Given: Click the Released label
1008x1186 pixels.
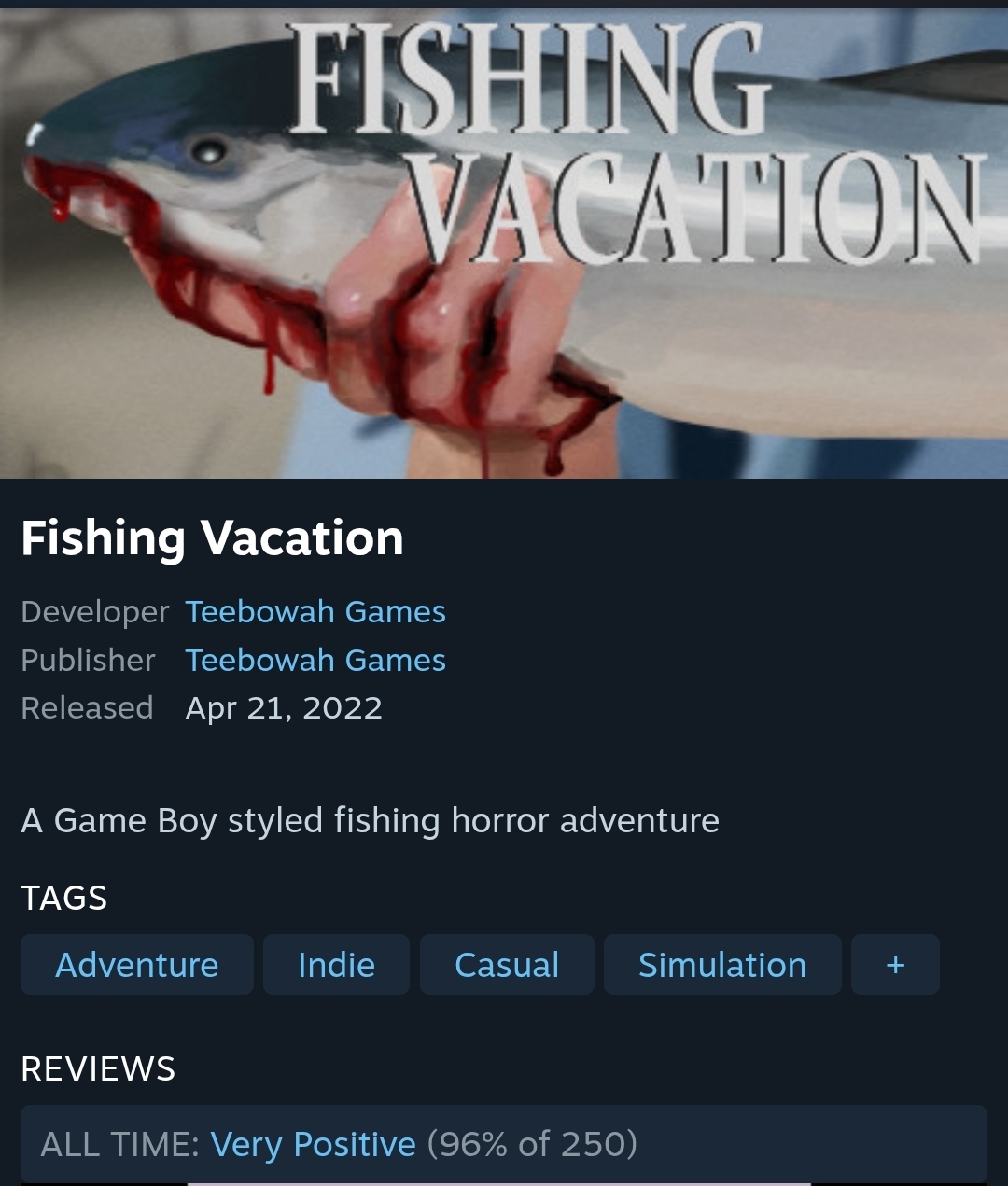Looking at the screenshot, I should (87, 708).
